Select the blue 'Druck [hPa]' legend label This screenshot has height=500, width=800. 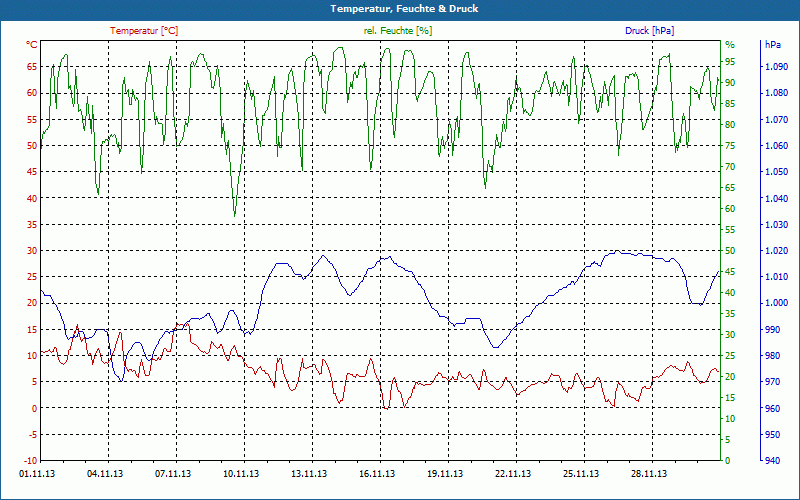coord(649,31)
